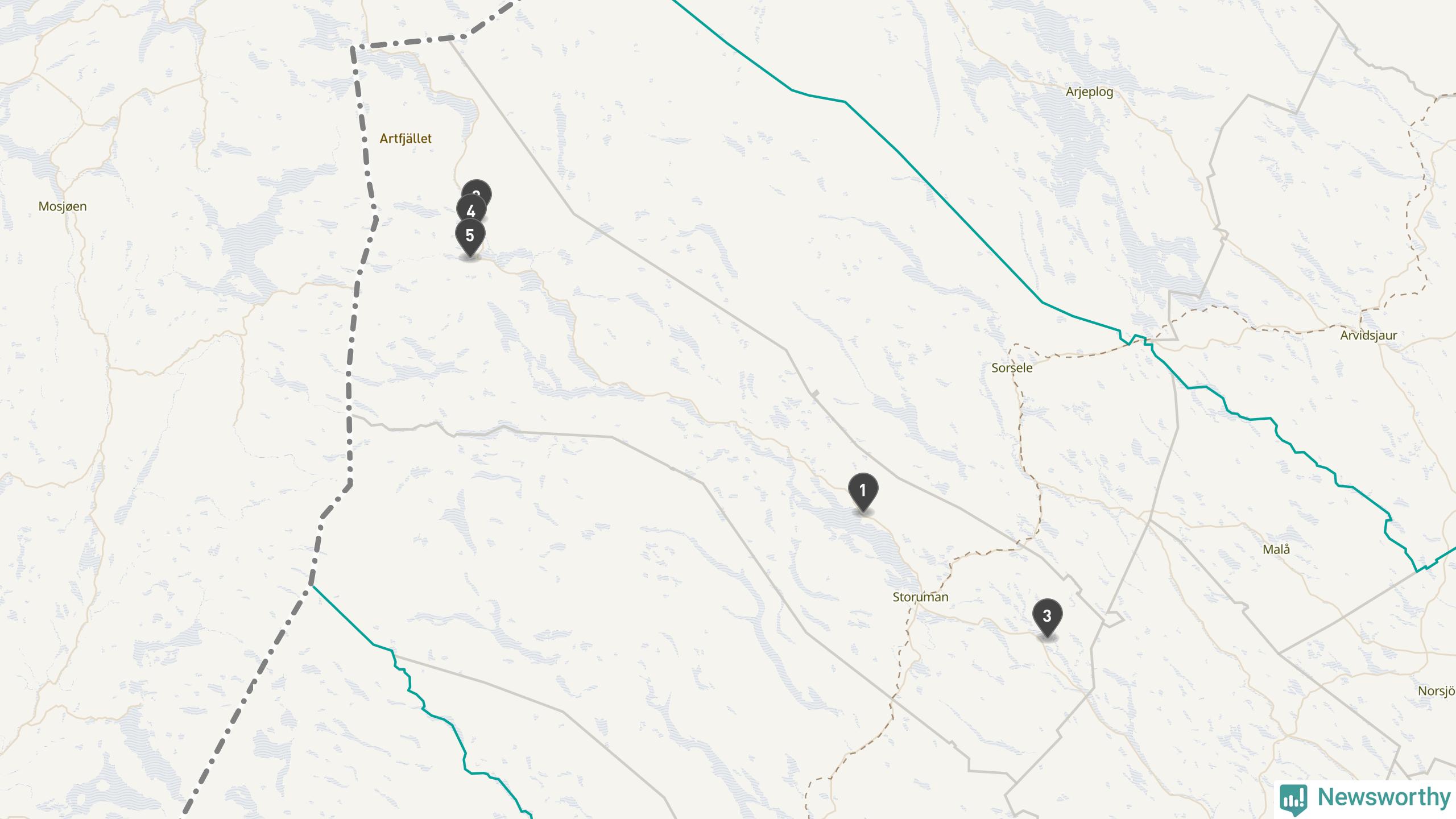
Task: Open the Newsworthy text link
Action: tap(1384, 797)
